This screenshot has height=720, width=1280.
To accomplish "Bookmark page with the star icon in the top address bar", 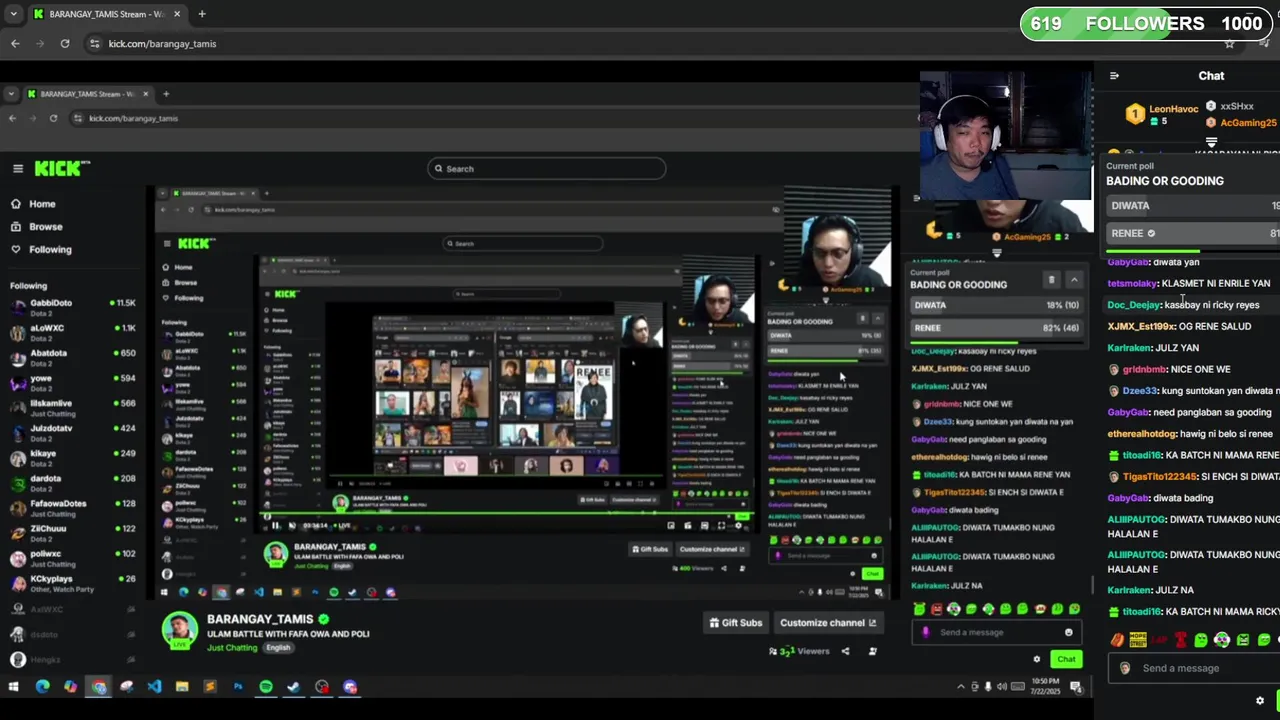I will [1229, 44].
